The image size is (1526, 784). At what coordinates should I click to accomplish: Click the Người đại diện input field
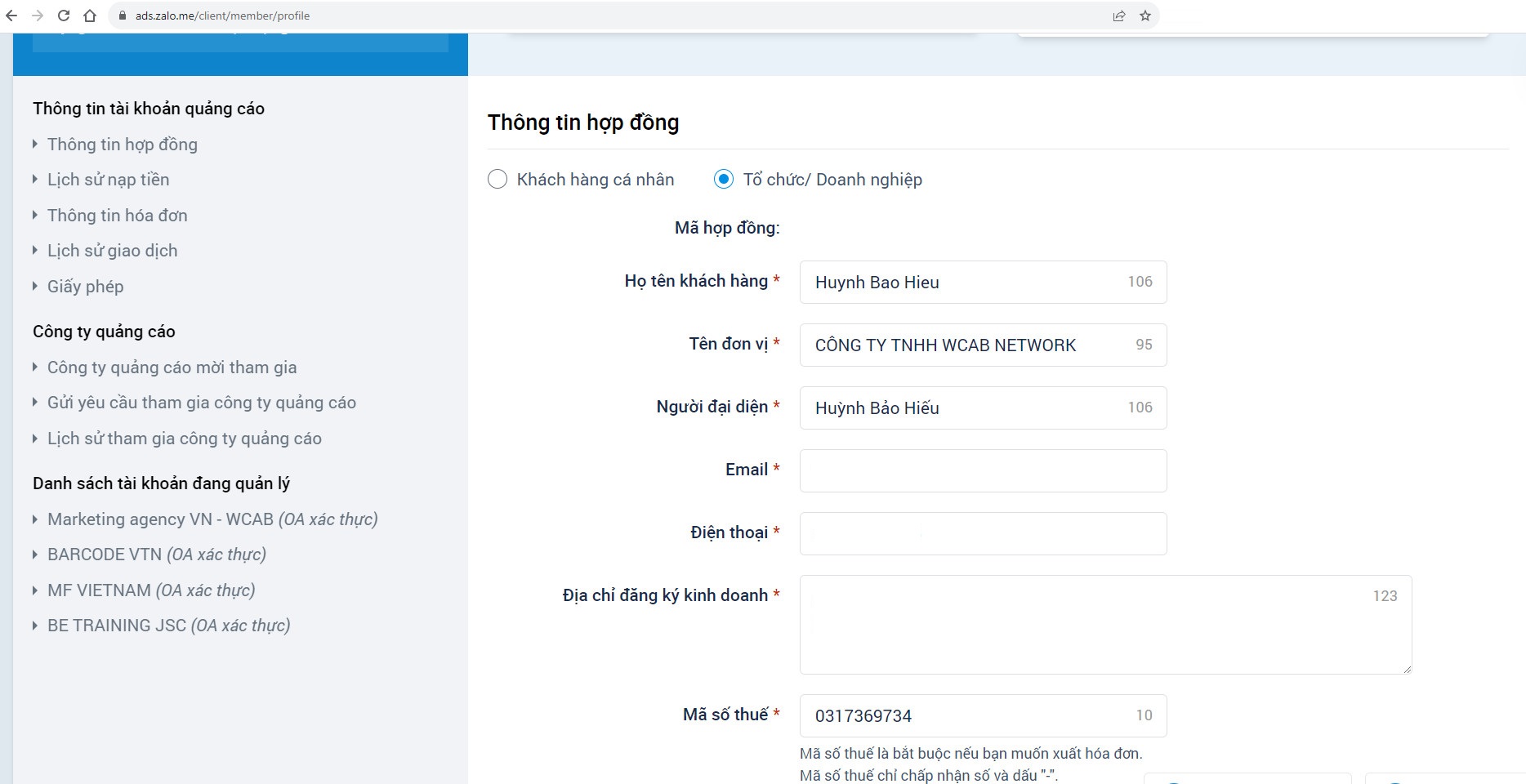983,408
